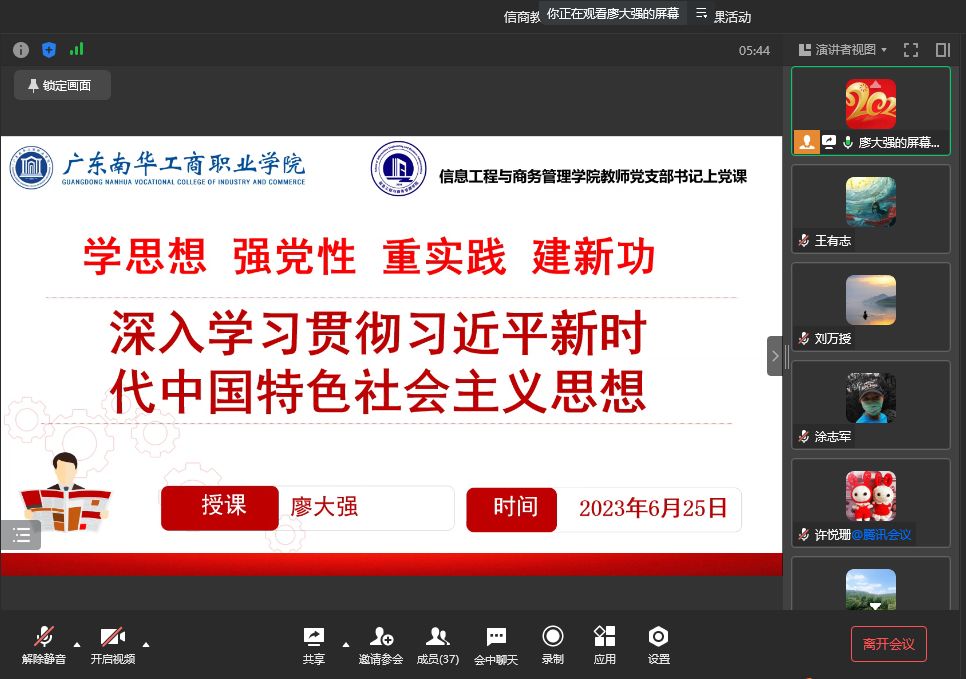
Task: Select 王有志 participant thumbnail
Action: pyautogui.click(x=870, y=210)
